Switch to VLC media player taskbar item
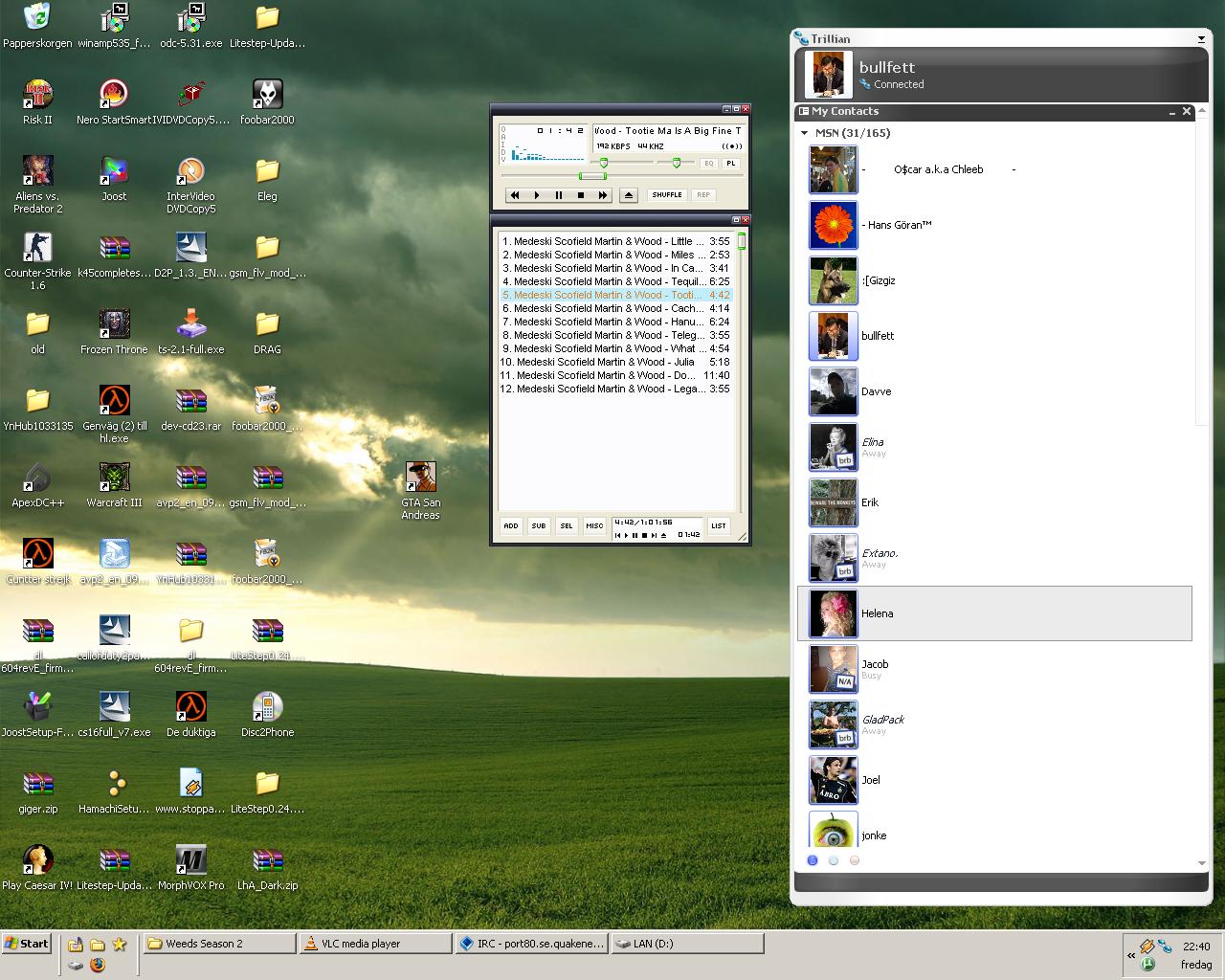The width and height of the screenshot is (1225, 980). 375,944
